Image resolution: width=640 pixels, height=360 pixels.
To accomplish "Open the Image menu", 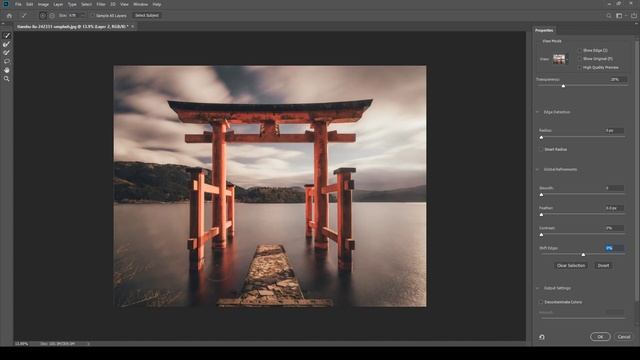I will click(43, 4).
